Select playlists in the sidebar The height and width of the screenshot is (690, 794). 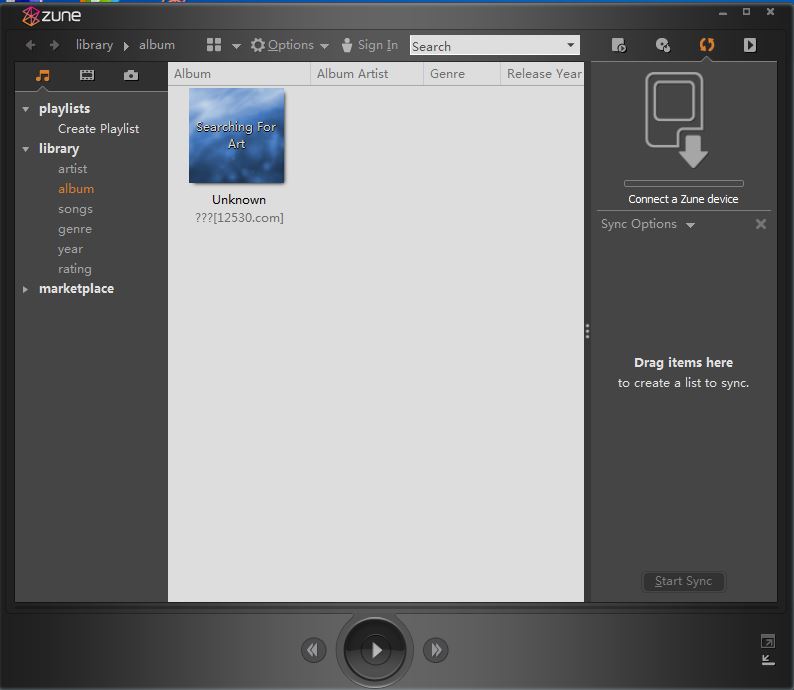(64, 108)
